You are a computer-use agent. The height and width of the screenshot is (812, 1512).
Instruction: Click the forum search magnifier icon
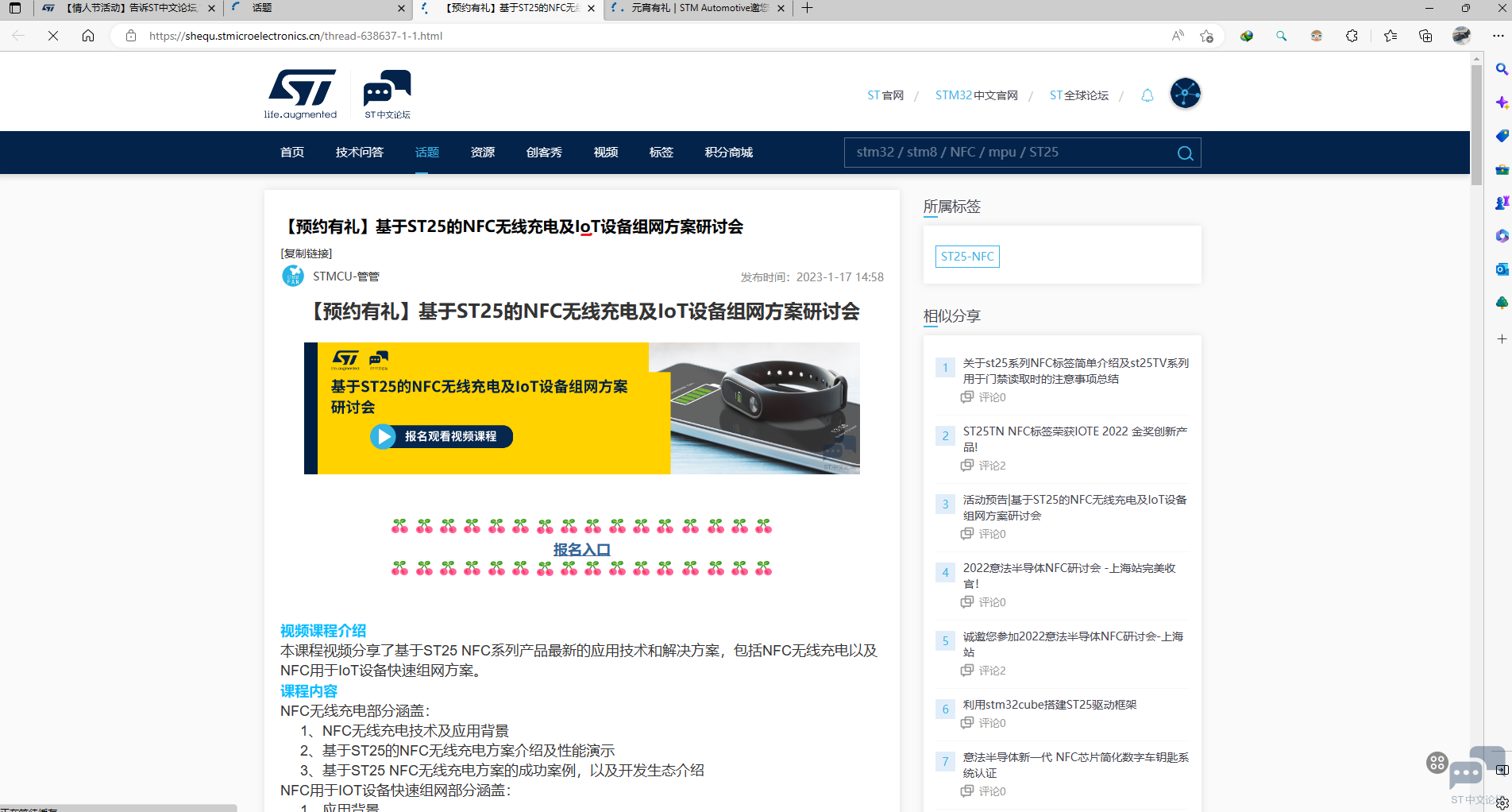1185,153
